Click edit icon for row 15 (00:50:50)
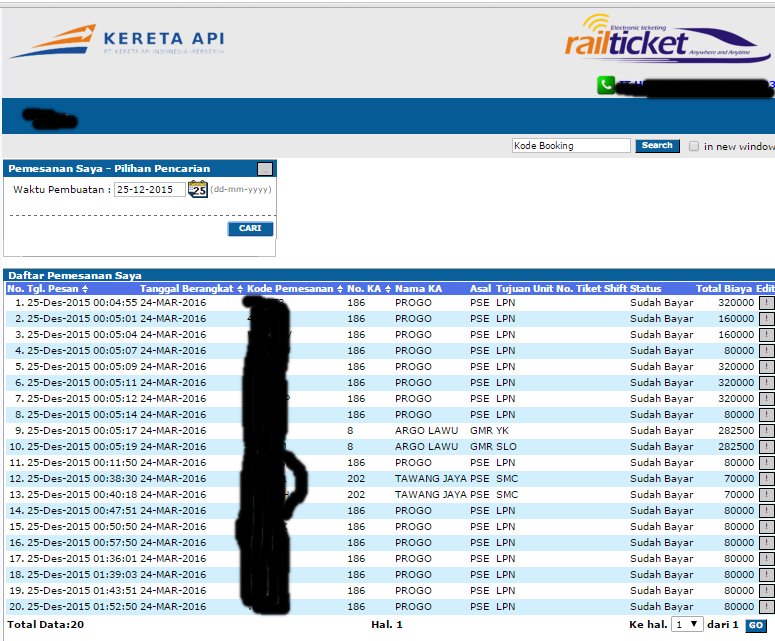The height and width of the screenshot is (641, 775). [767, 527]
